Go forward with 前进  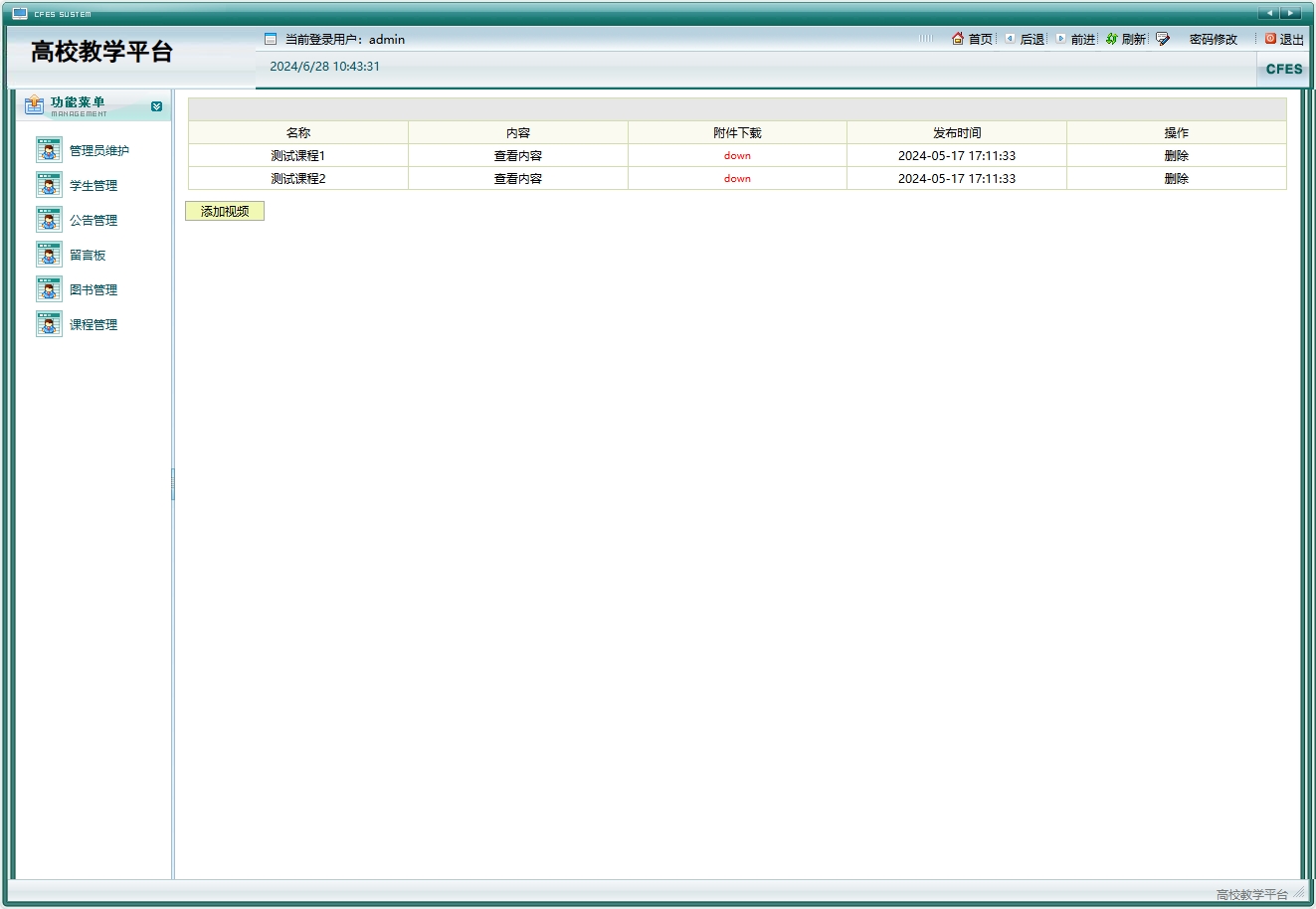click(x=1082, y=40)
